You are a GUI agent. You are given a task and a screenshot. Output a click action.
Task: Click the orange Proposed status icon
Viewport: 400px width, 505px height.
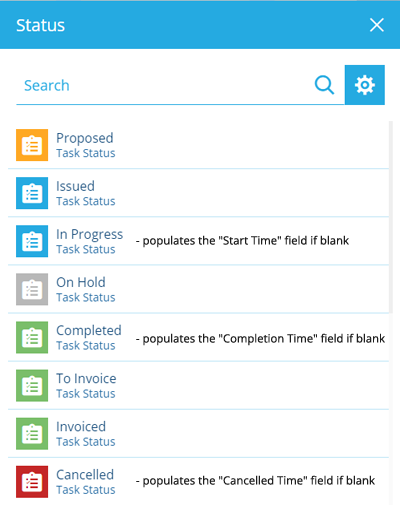pyautogui.click(x=32, y=145)
